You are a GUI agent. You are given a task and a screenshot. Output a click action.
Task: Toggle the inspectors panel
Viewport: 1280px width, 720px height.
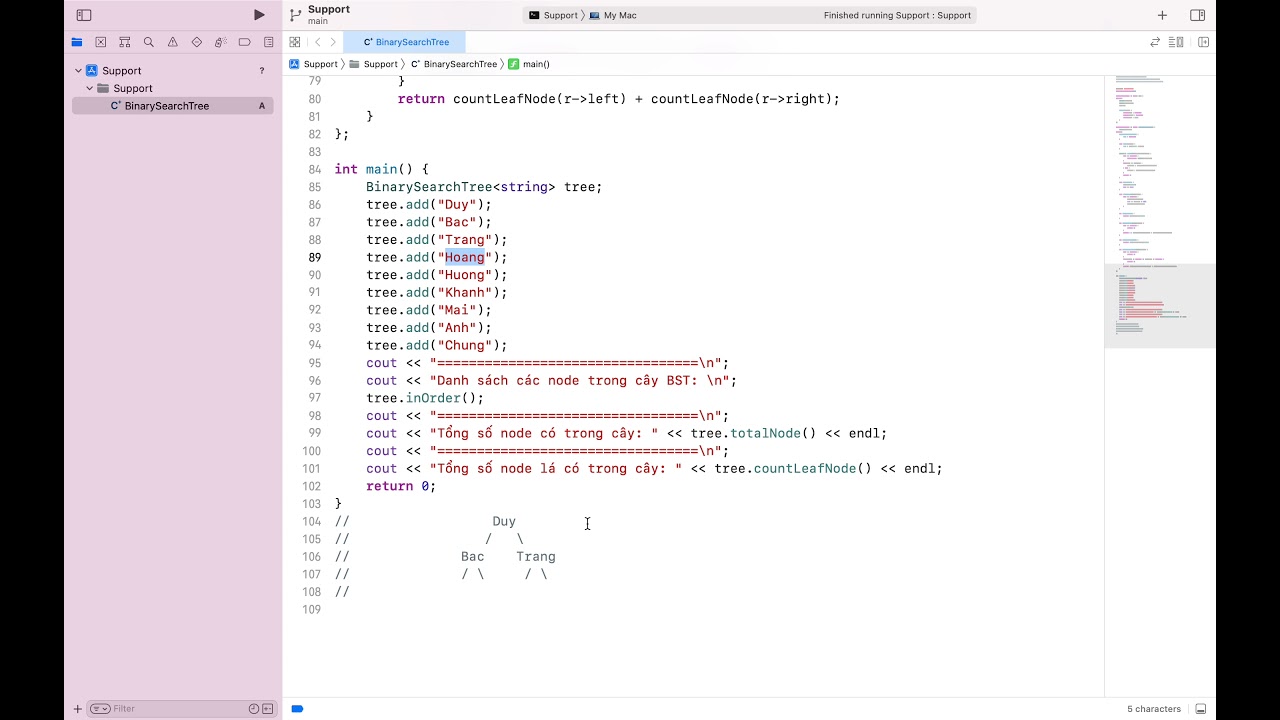[1197, 15]
